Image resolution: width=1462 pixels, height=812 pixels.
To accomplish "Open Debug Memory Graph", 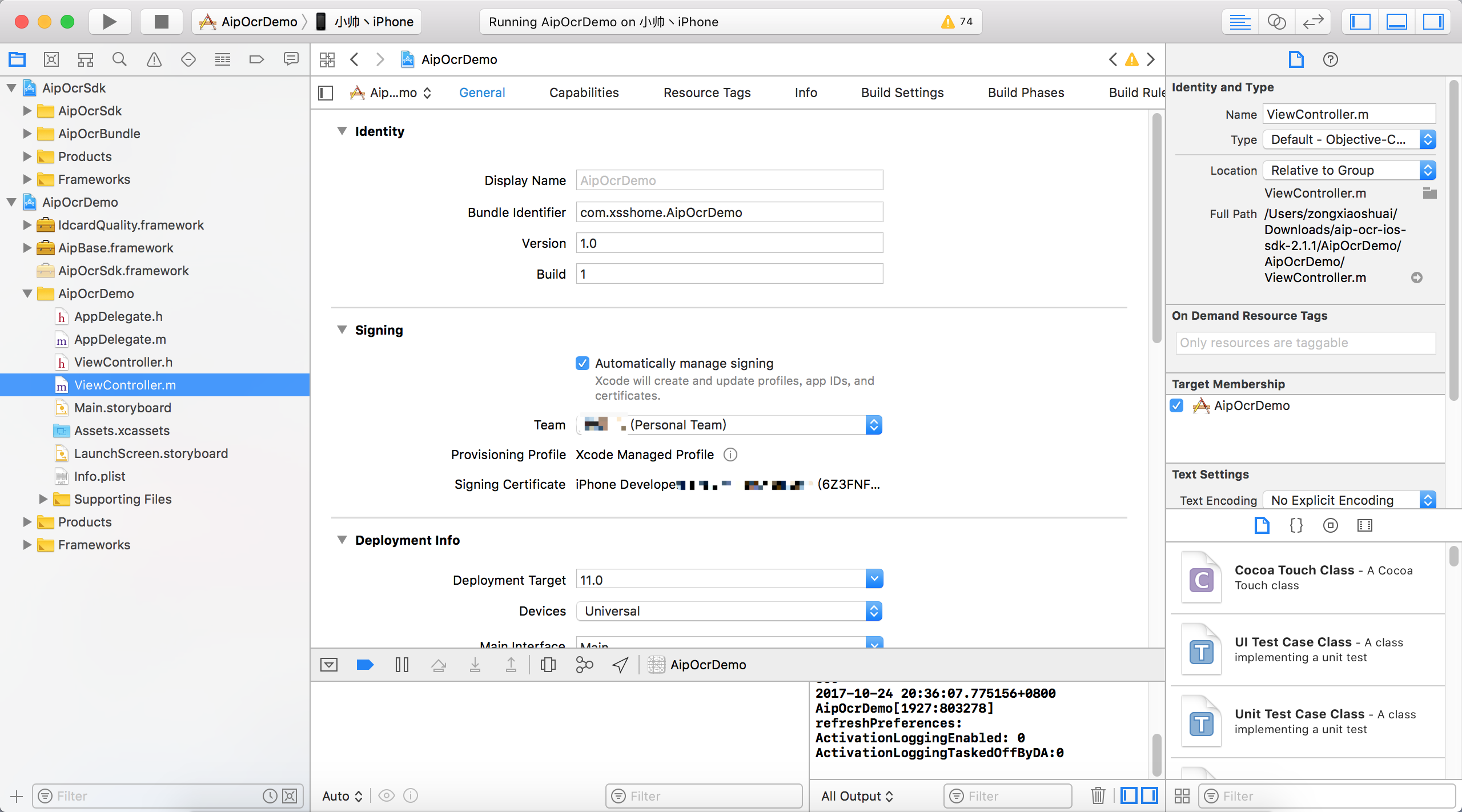I will tap(584, 665).
